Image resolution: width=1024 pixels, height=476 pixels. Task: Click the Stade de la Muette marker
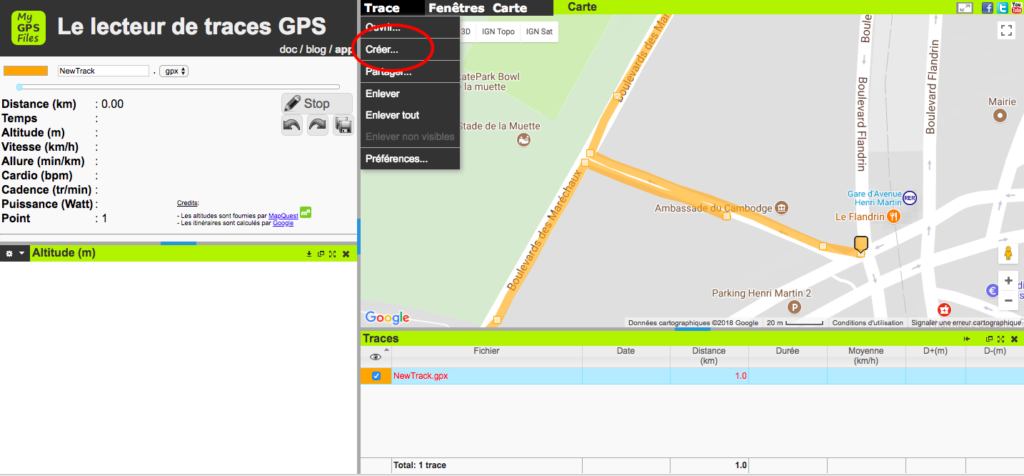523,140
